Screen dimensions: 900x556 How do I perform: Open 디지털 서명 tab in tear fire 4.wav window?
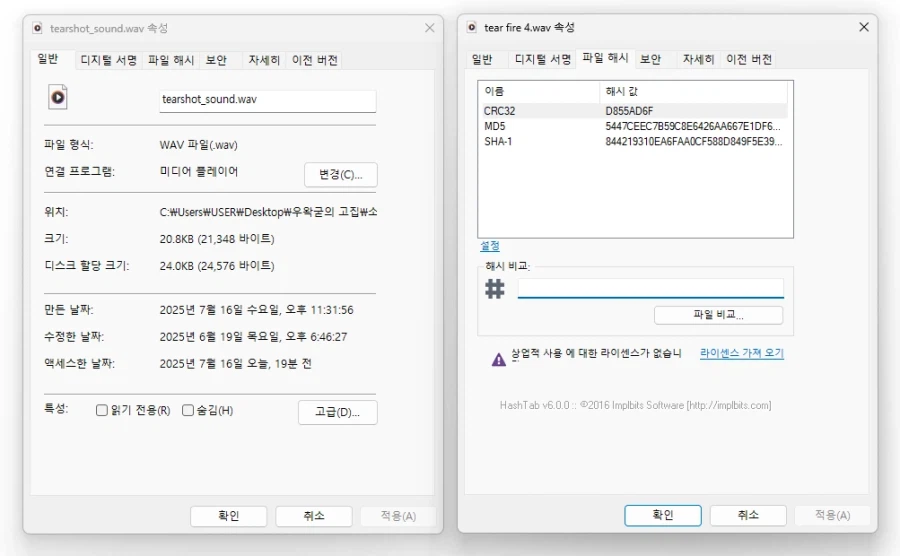tap(543, 59)
